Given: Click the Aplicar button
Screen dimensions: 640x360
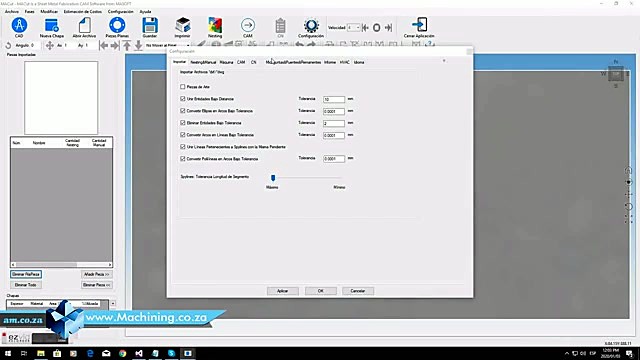Looking at the screenshot, I should coord(282,291).
